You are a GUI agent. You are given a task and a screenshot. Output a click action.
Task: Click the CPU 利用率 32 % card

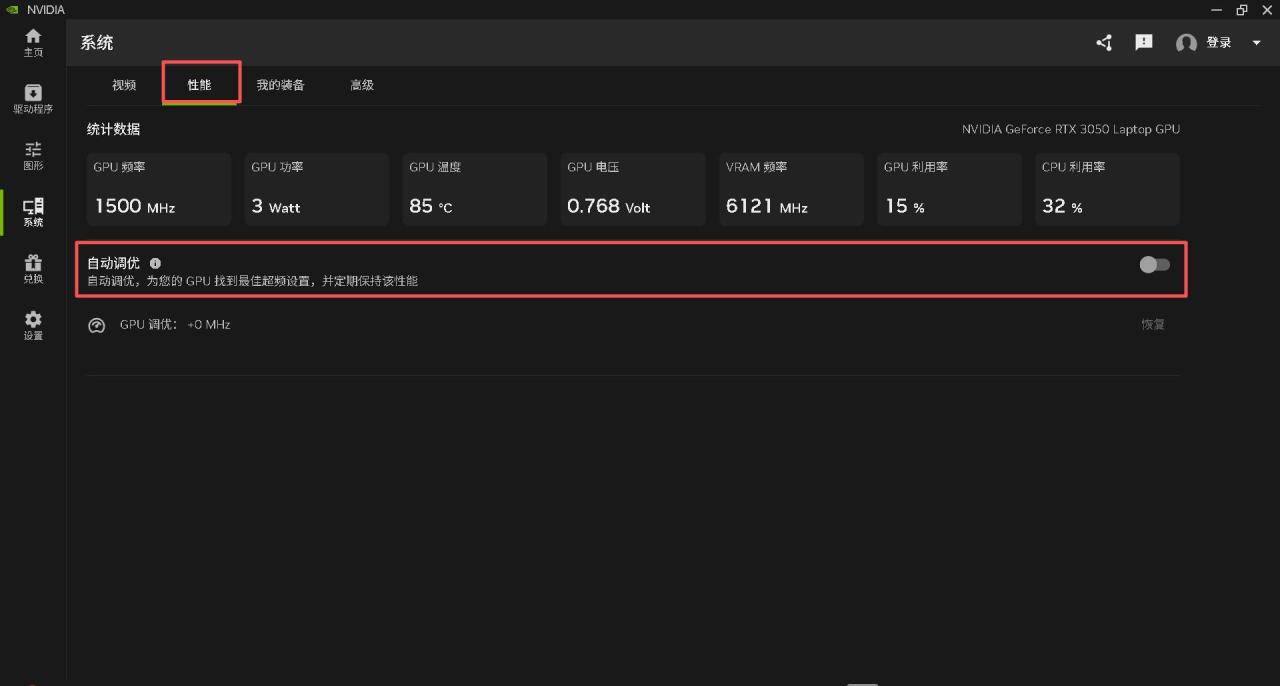[1107, 189]
